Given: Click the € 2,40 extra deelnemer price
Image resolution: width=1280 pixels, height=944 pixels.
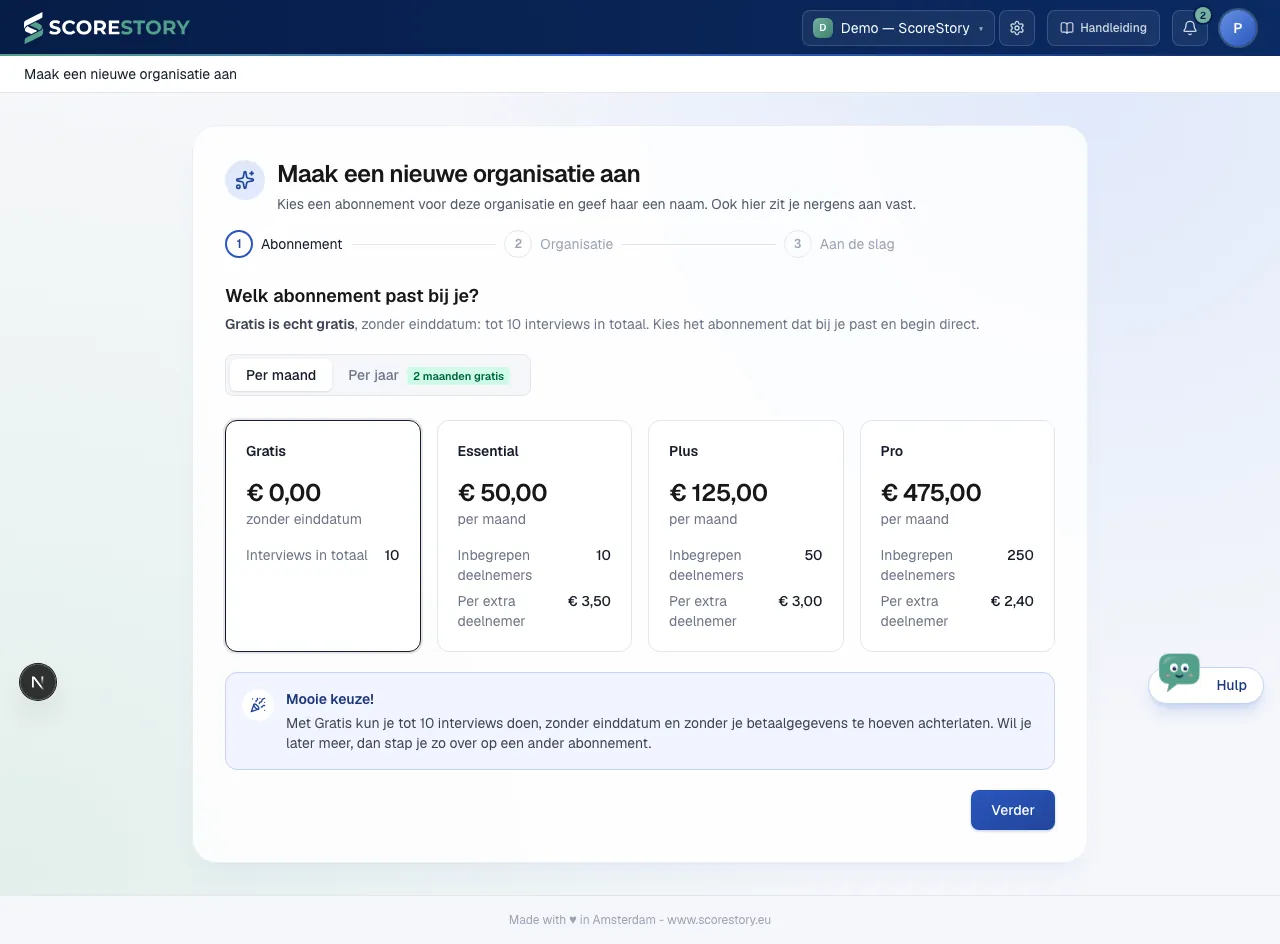Looking at the screenshot, I should [1012, 601].
